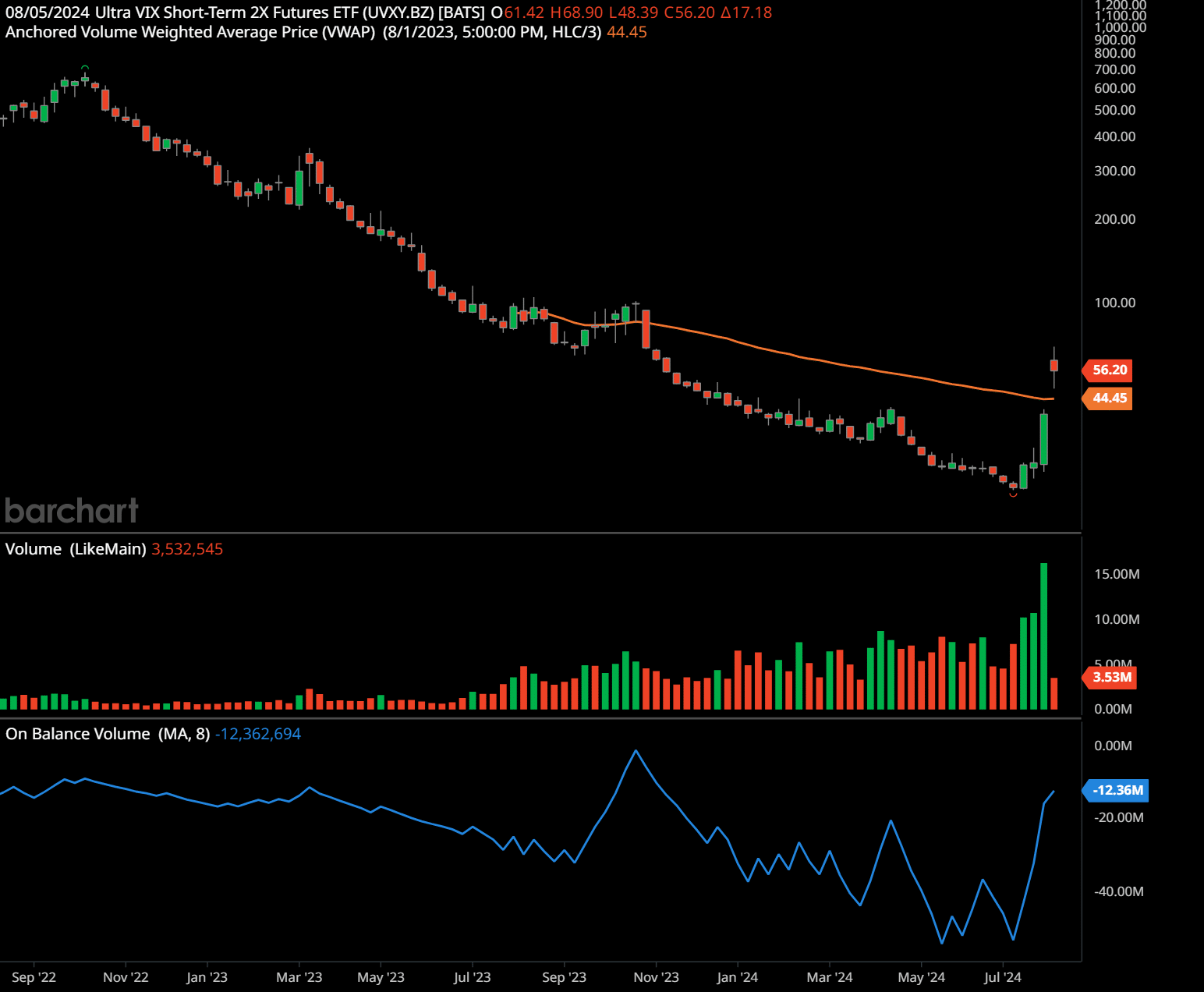Click the low price value L48.39
The image size is (1204, 992).
[x=633, y=12]
